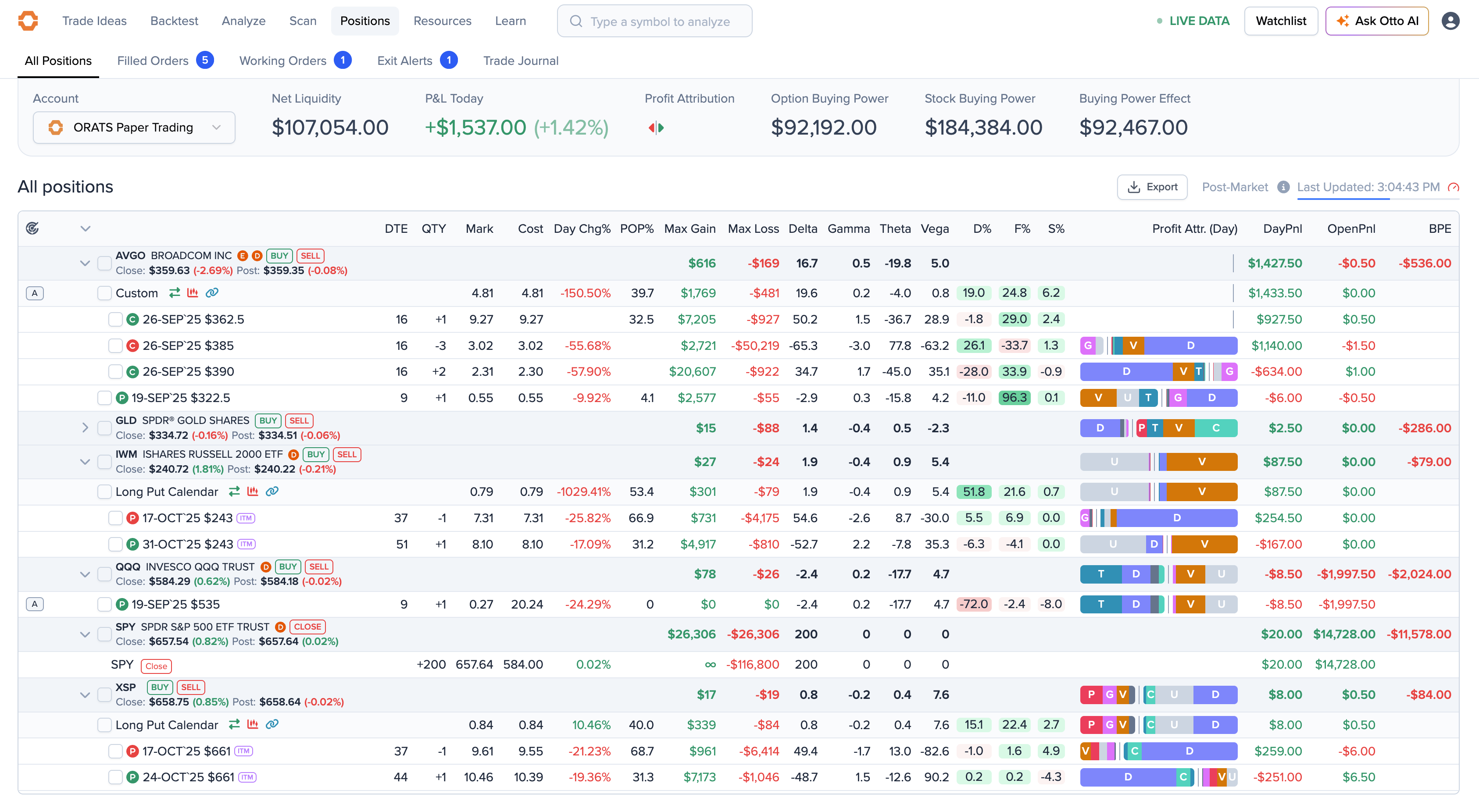The height and width of the screenshot is (812, 1479).
Task: Click the blue link icon on Long Put Calendar
Action: click(272, 492)
